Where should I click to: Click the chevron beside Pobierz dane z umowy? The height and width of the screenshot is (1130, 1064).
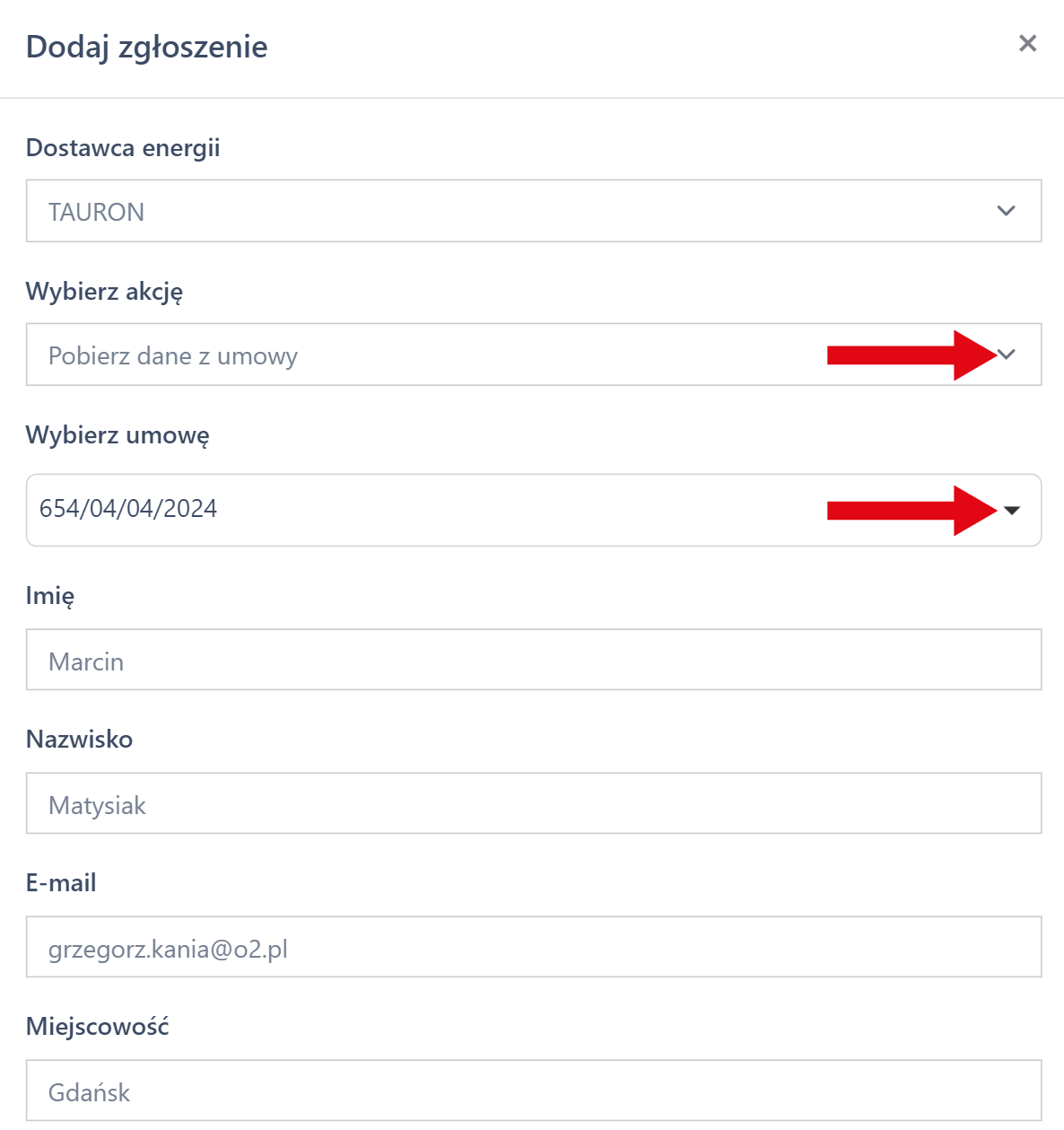(x=1007, y=355)
